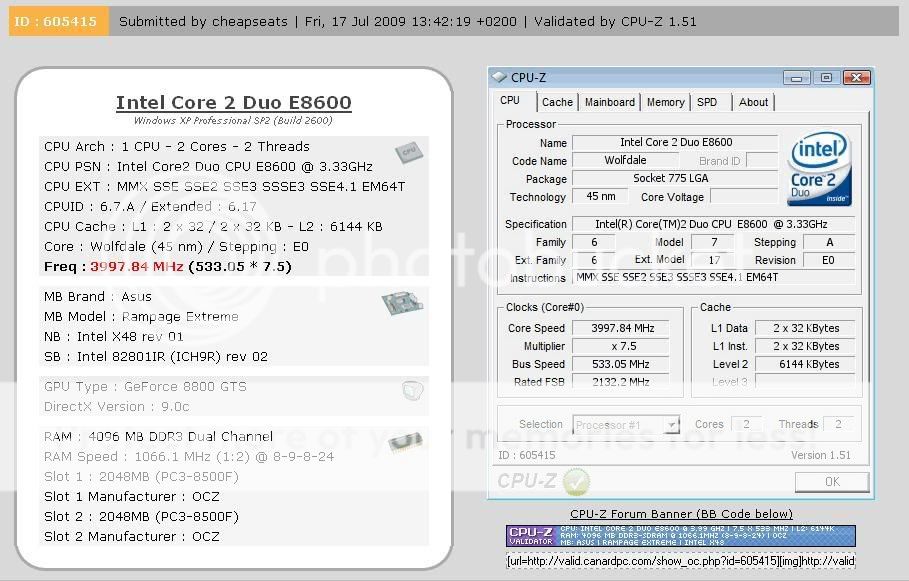Click the GPU icon beside GeForce 8800 GTS
909x581 pixels.
pos(412,390)
